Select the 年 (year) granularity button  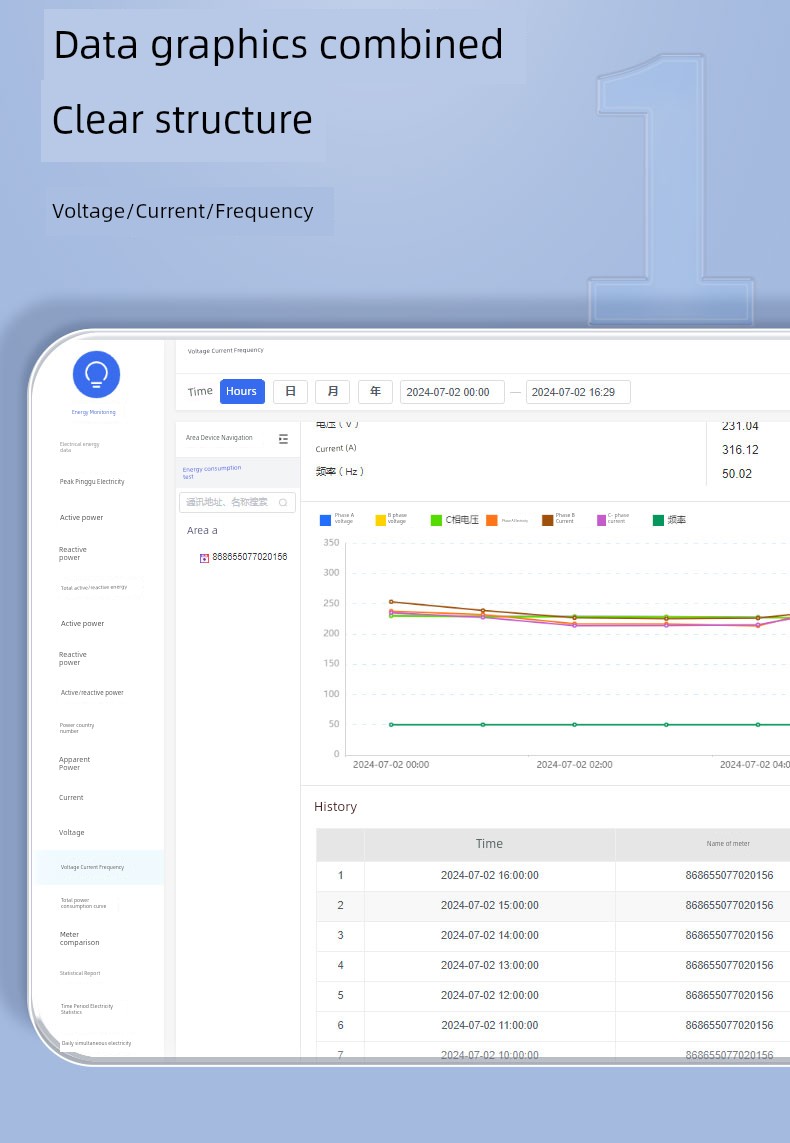pyautogui.click(x=375, y=391)
